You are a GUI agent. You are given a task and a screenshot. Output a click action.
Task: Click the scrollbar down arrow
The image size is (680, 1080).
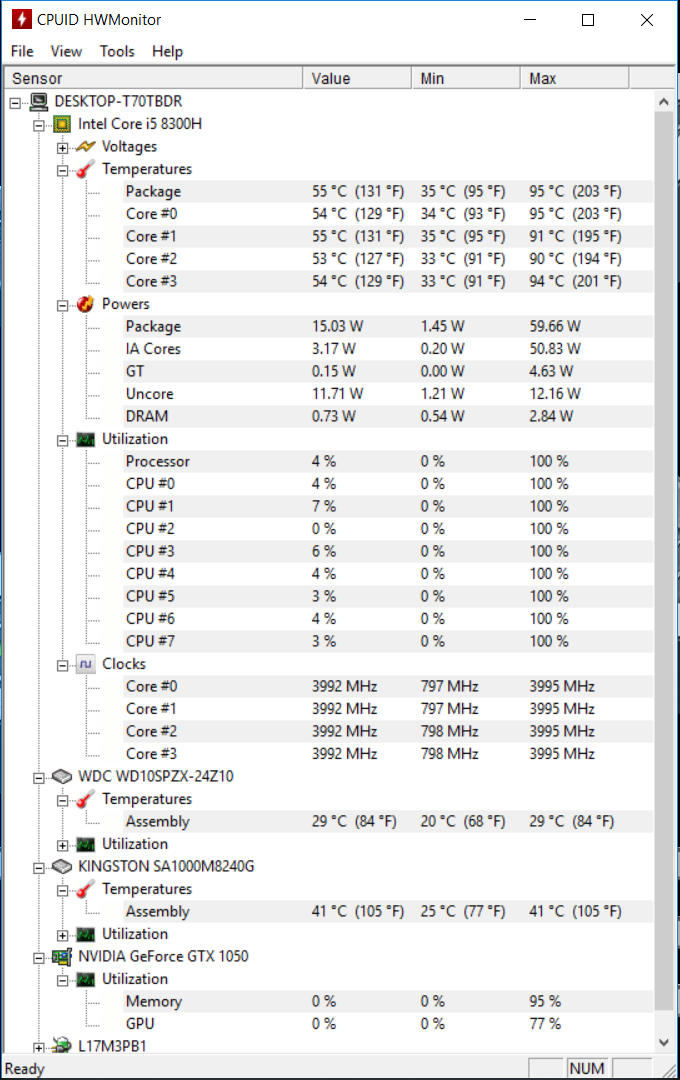[x=663, y=1042]
